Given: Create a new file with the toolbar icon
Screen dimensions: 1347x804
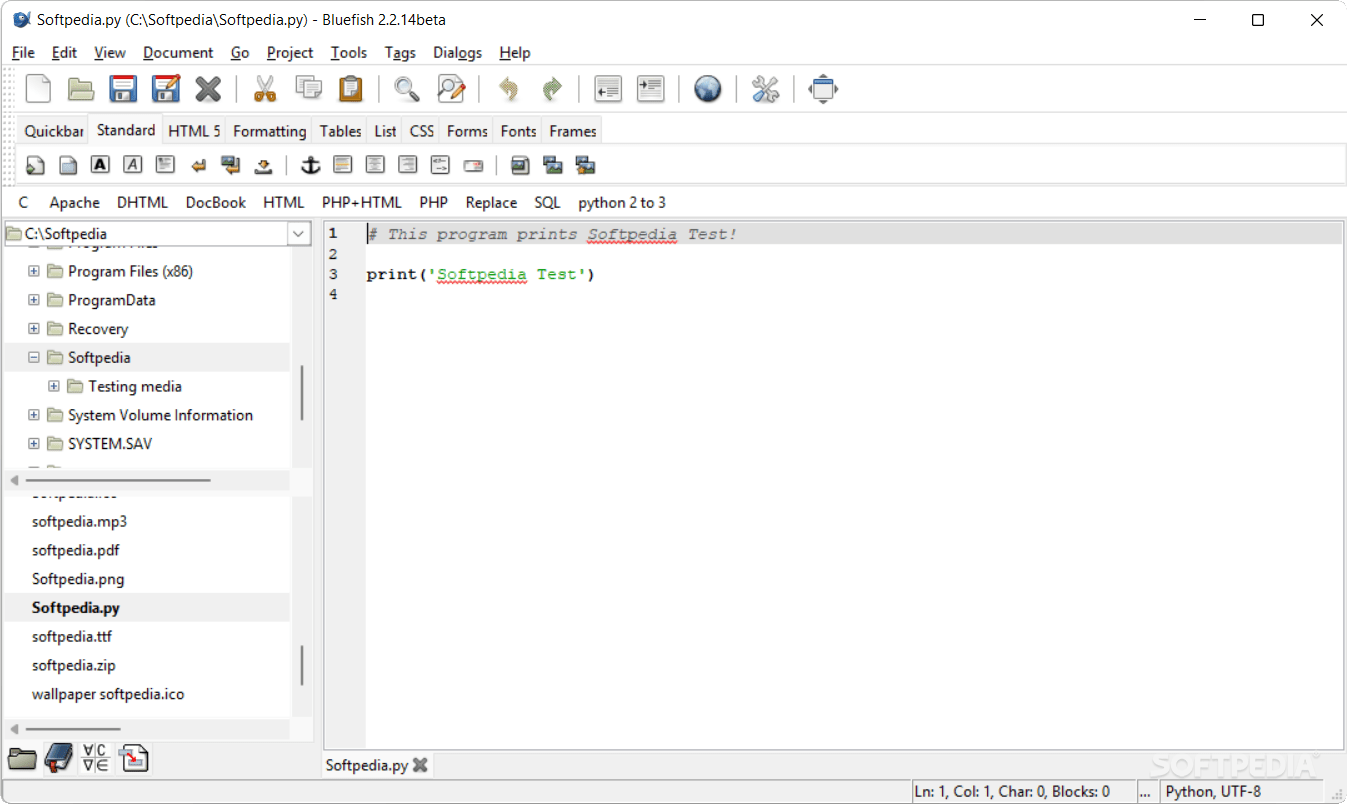Looking at the screenshot, I should tap(38, 89).
